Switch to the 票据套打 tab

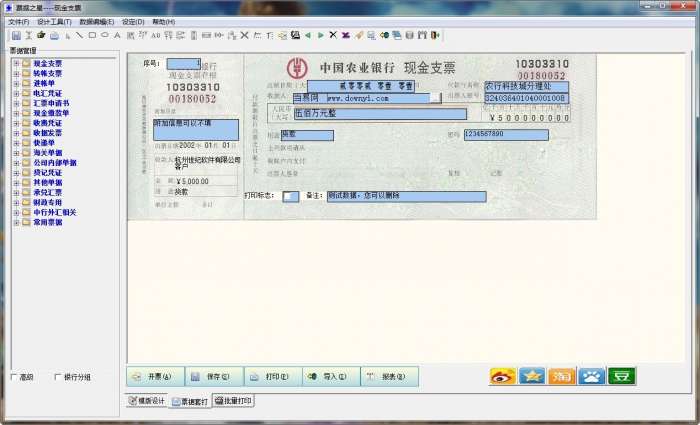click(190, 401)
